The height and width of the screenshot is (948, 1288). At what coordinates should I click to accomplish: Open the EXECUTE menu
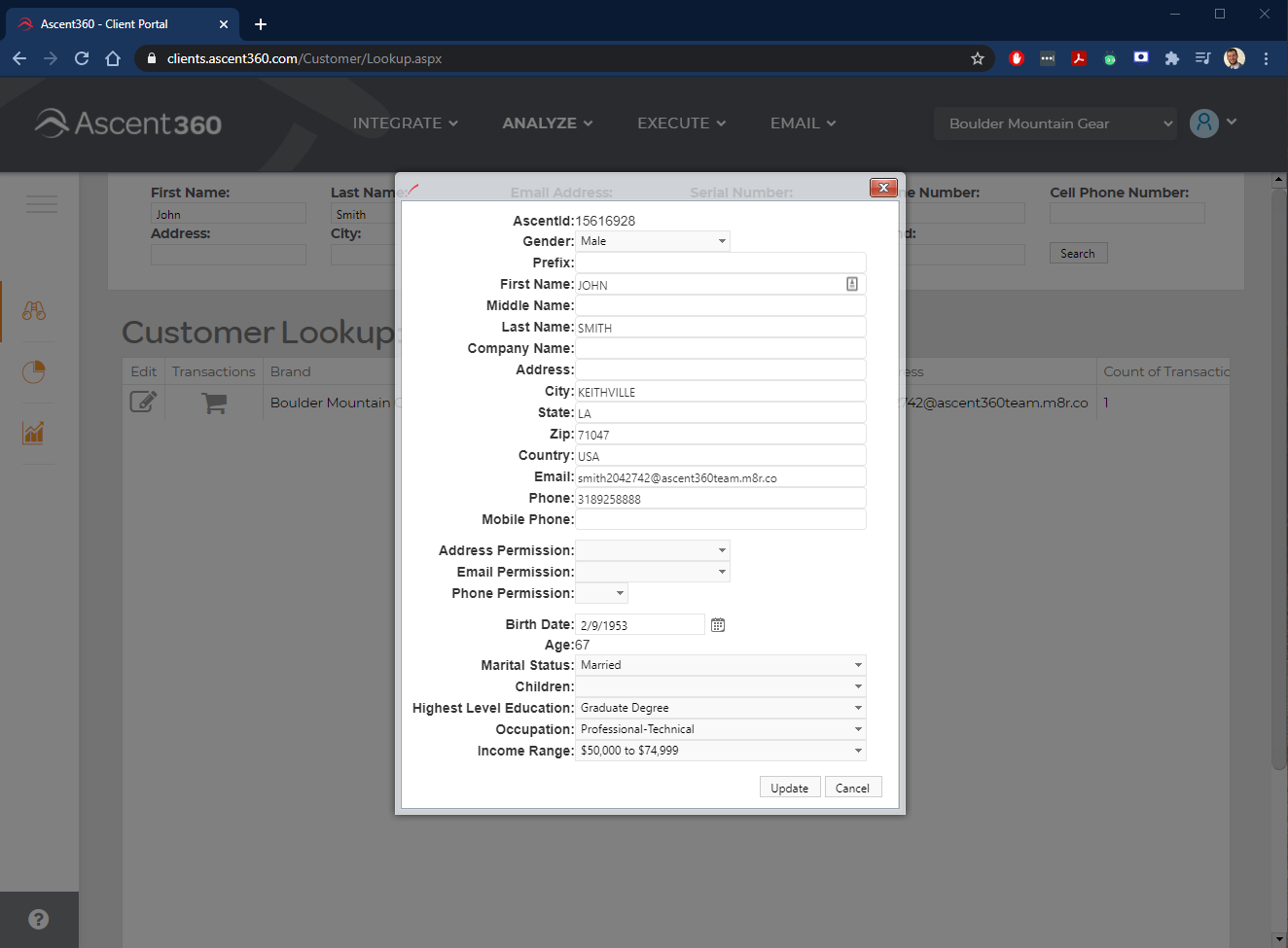682,123
